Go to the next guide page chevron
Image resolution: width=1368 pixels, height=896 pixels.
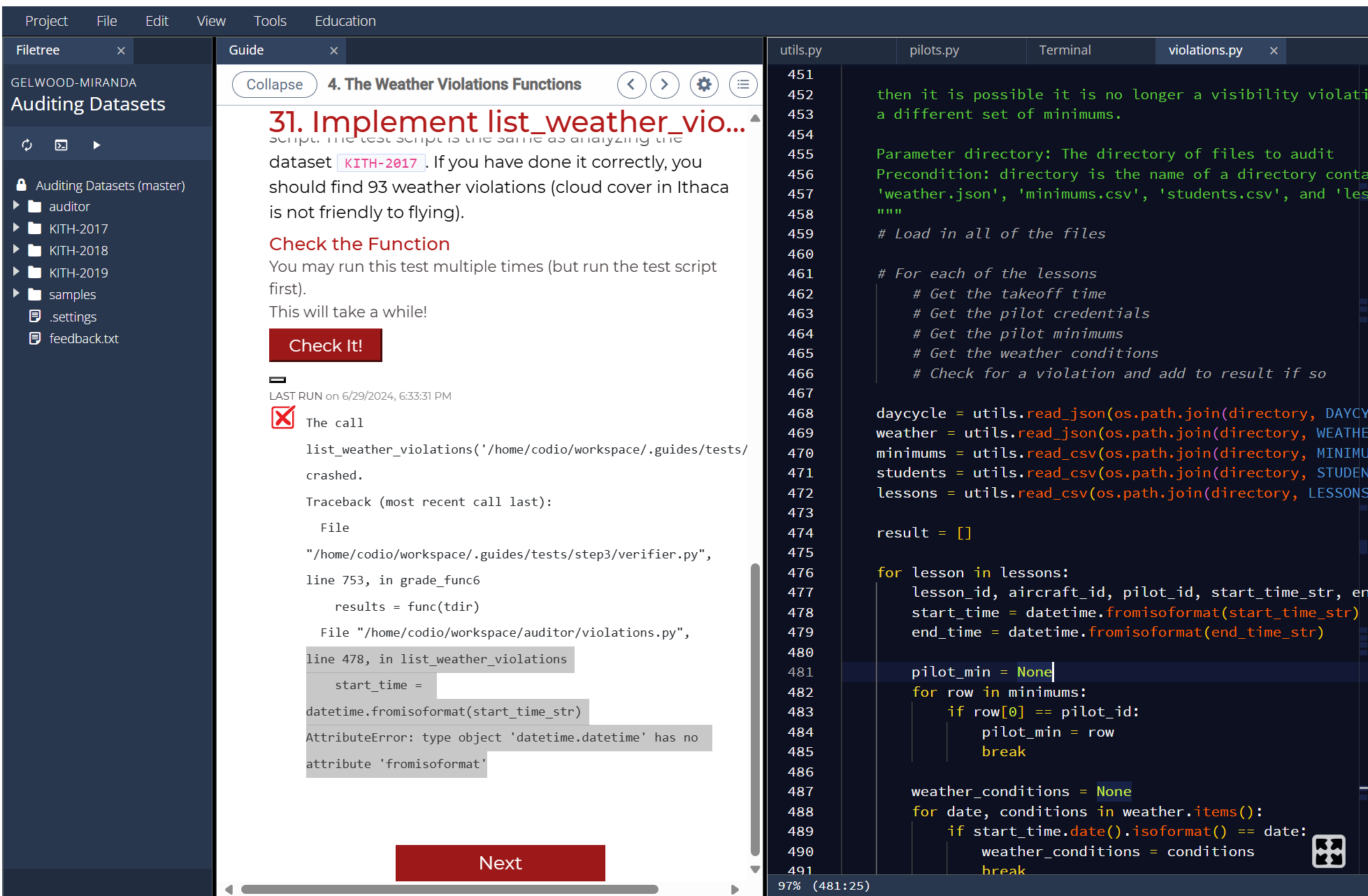pyautogui.click(x=664, y=84)
